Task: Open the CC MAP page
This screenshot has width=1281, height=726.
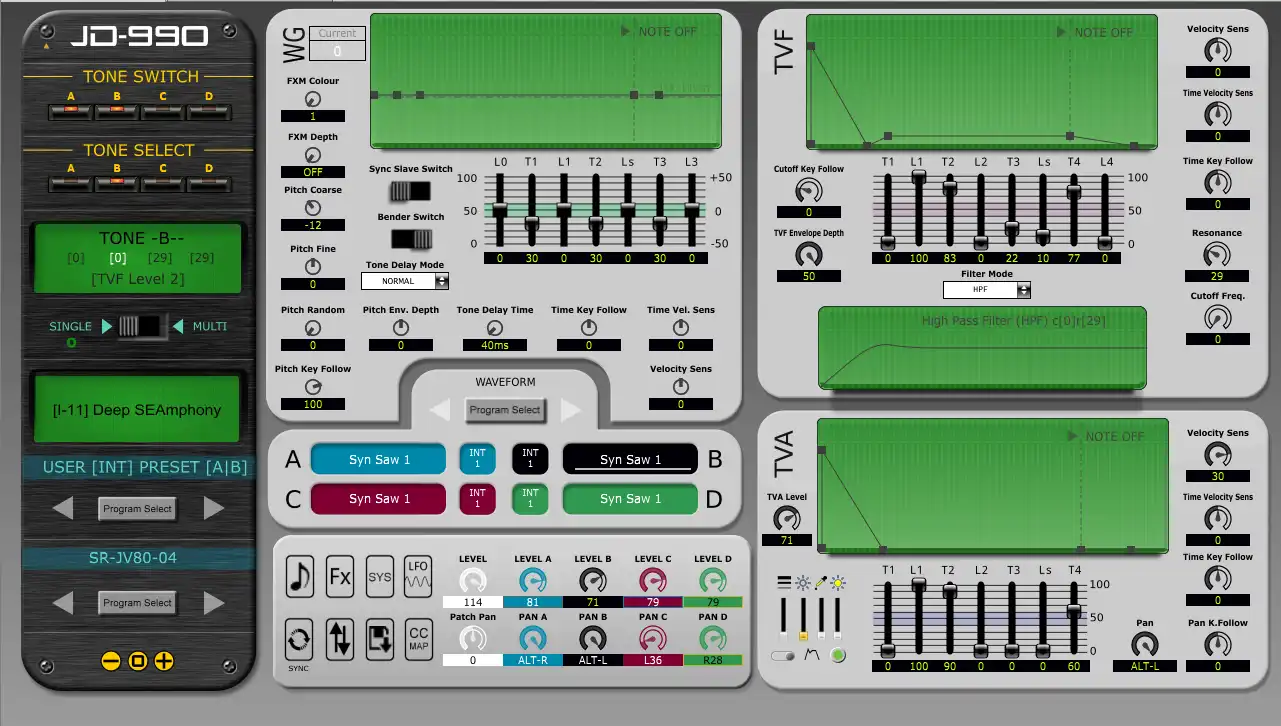Action: click(419, 638)
